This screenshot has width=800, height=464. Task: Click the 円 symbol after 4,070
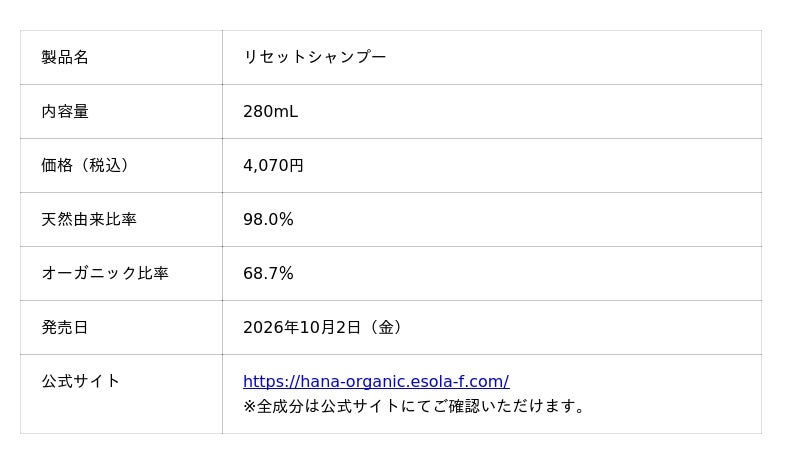(x=296, y=165)
